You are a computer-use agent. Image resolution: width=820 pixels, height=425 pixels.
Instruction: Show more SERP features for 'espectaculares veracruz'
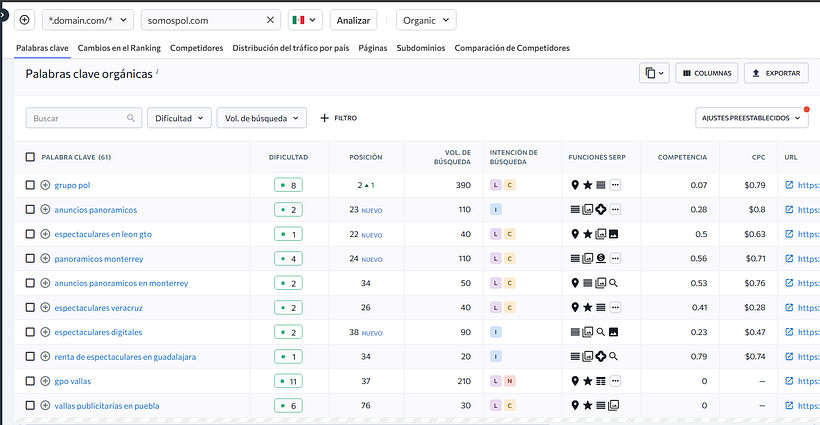click(x=615, y=308)
